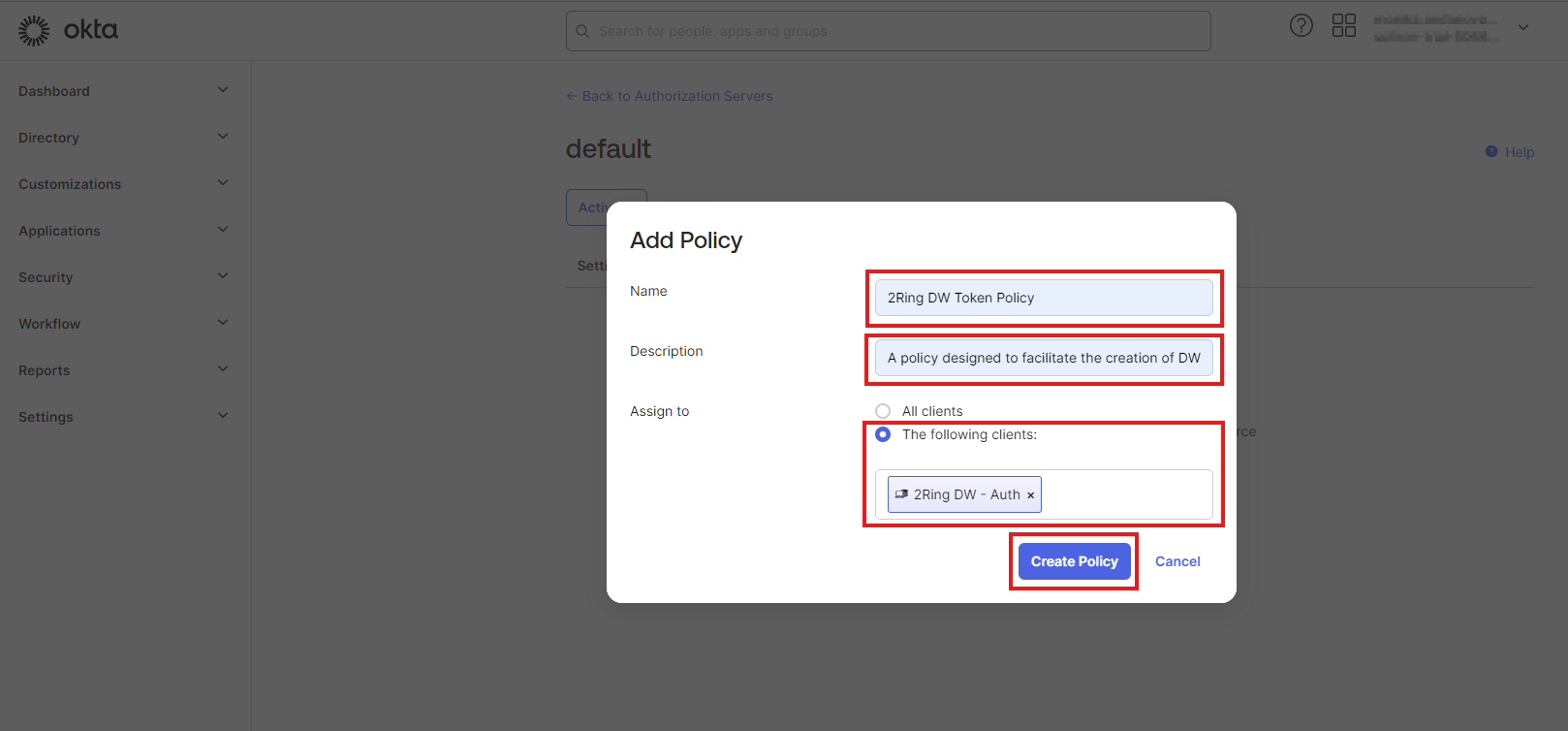Open the Workflow sidebar menu

(x=49, y=324)
